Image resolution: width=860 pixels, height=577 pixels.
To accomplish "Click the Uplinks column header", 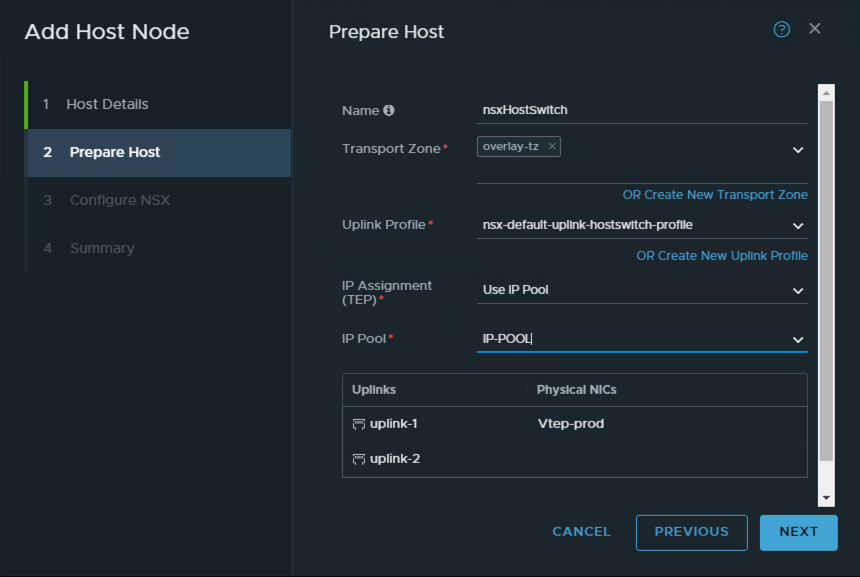I will [374, 390].
